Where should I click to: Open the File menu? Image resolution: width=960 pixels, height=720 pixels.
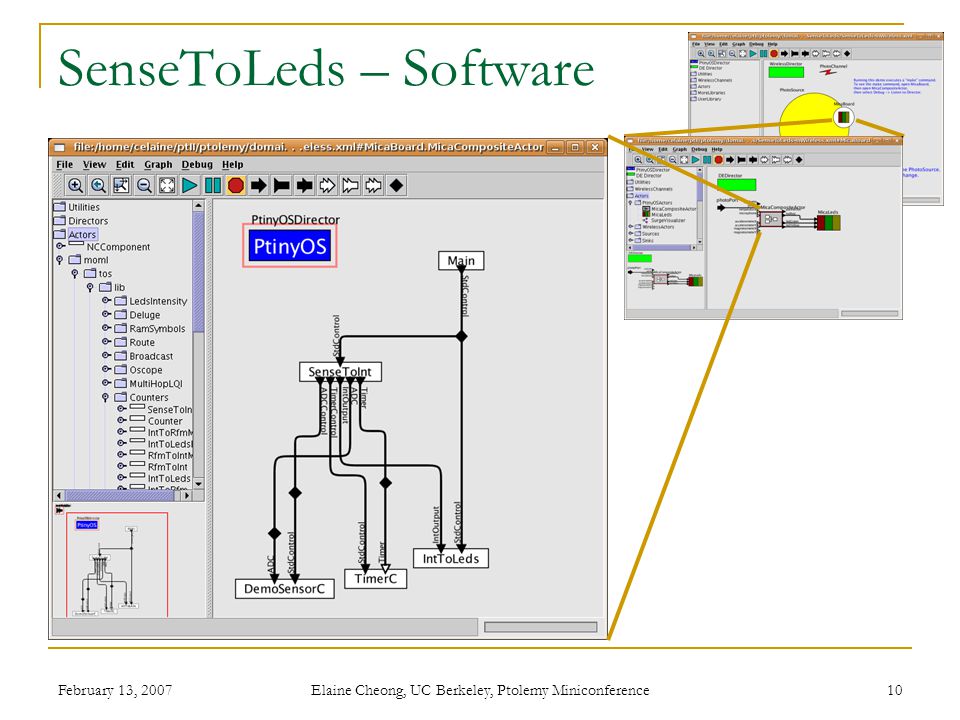pos(64,165)
